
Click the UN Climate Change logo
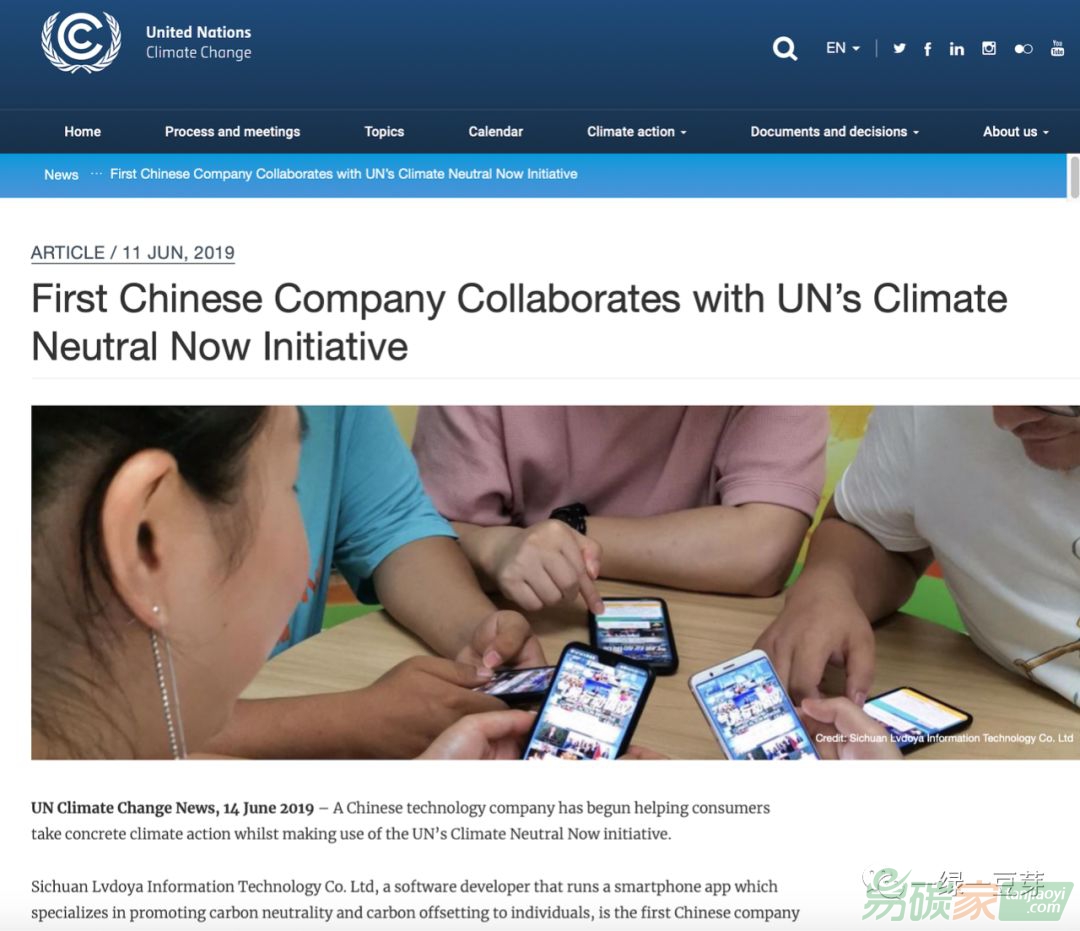point(81,41)
